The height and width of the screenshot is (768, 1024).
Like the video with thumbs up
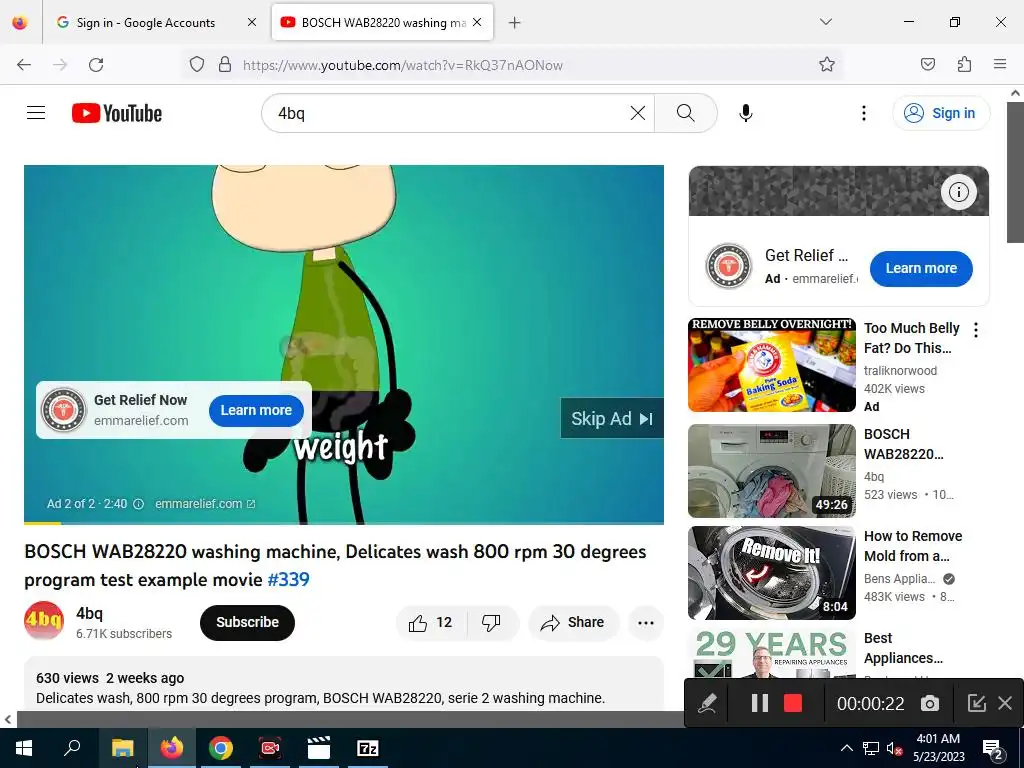[431, 623]
